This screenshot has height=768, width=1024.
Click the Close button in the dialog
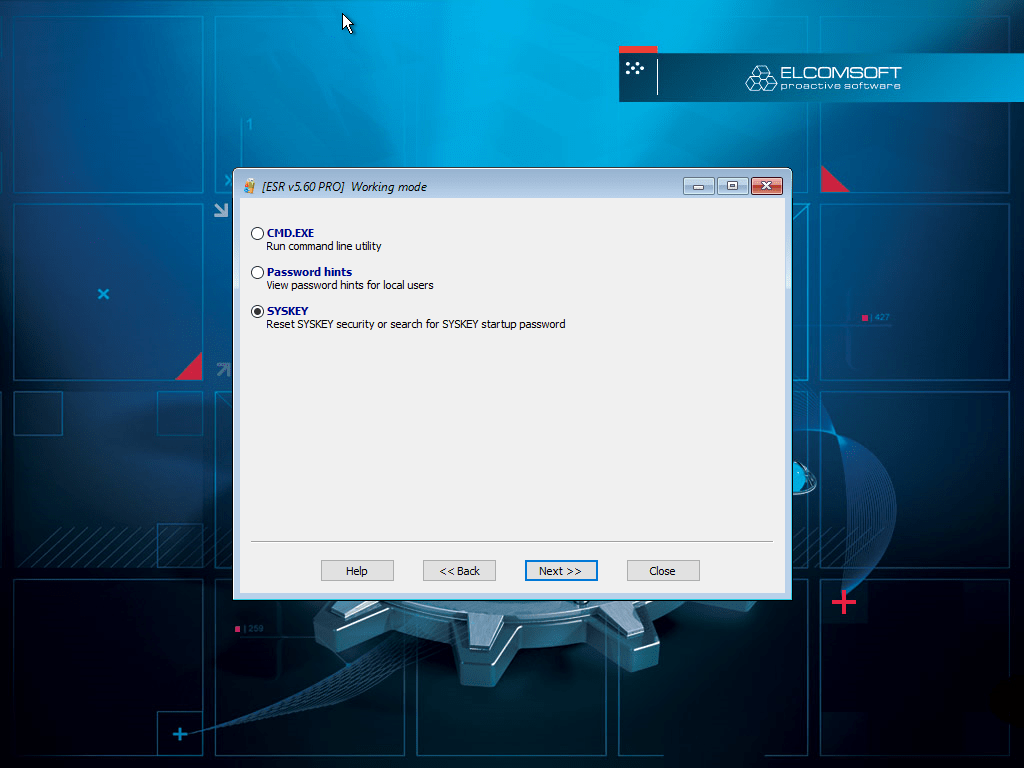point(663,571)
